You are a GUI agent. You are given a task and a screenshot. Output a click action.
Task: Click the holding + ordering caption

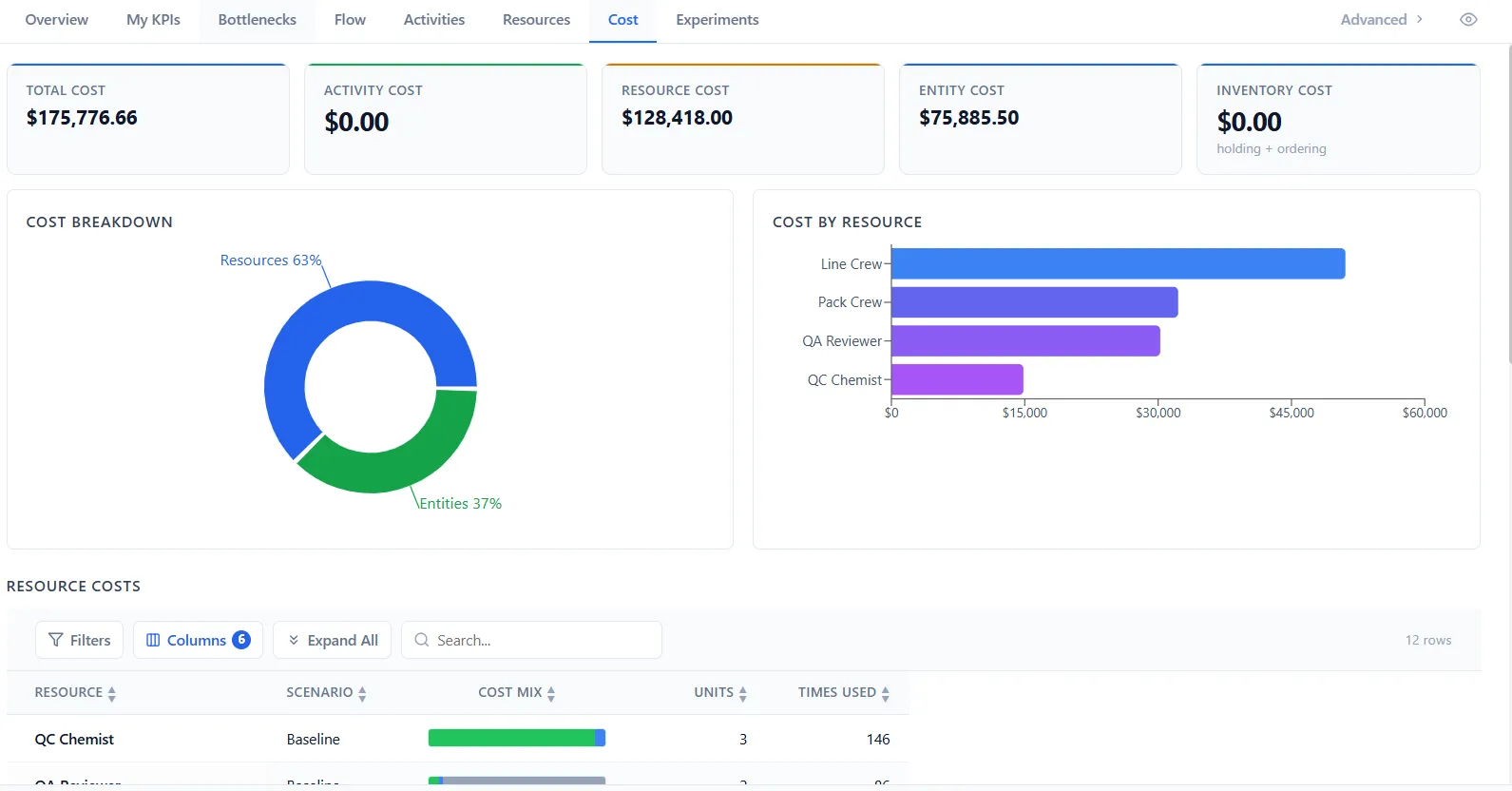1272,148
